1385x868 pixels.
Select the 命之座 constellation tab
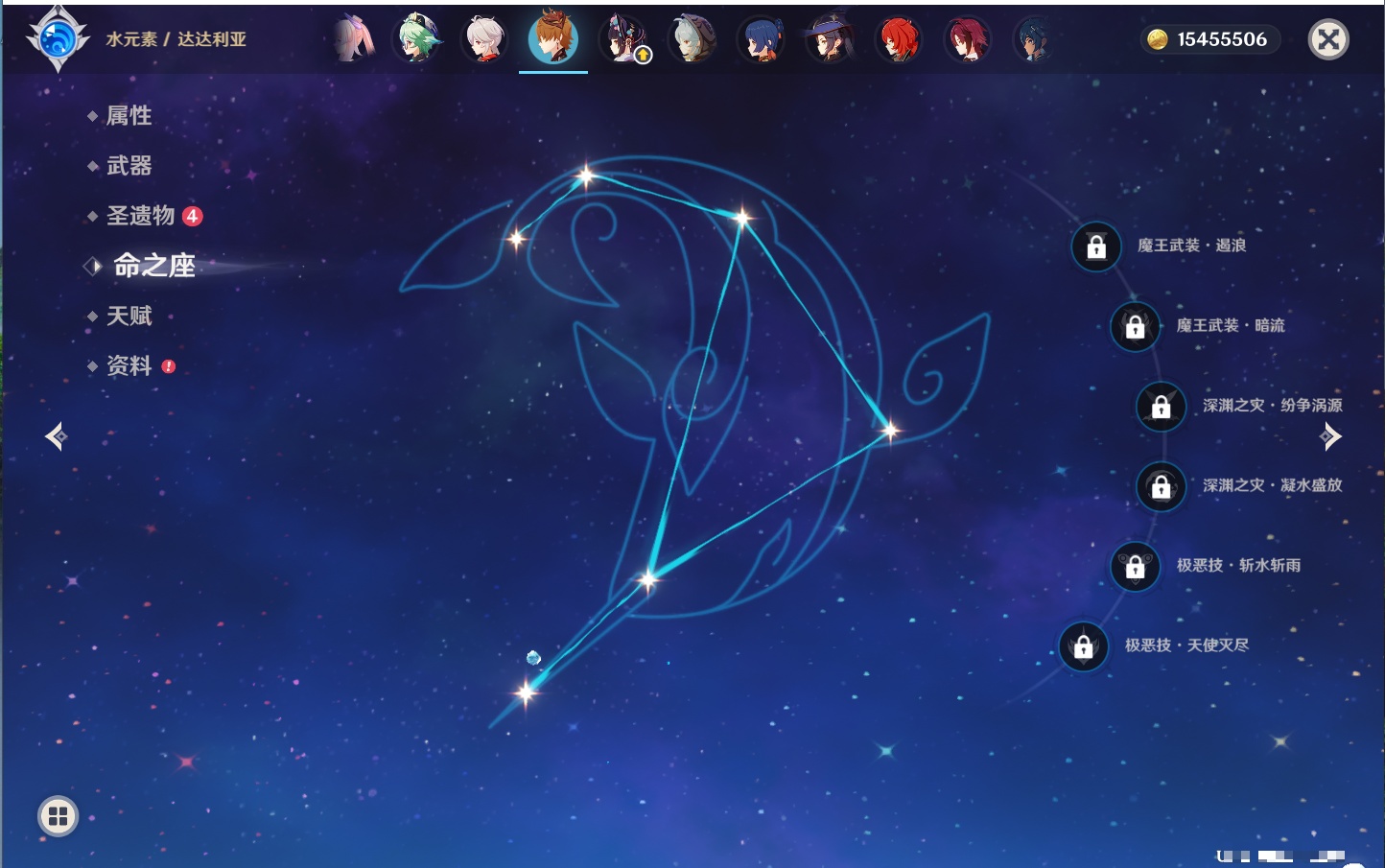[153, 266]
